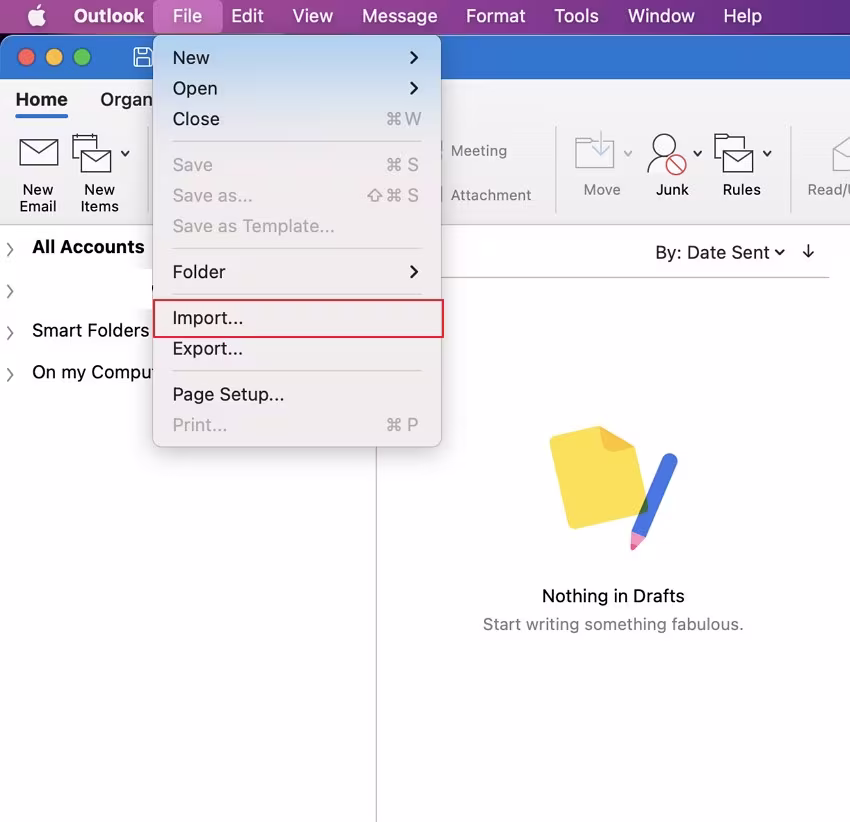850x822 pixels.
Task: Open the Move dropdown arrow
Action: click(628, 153)
